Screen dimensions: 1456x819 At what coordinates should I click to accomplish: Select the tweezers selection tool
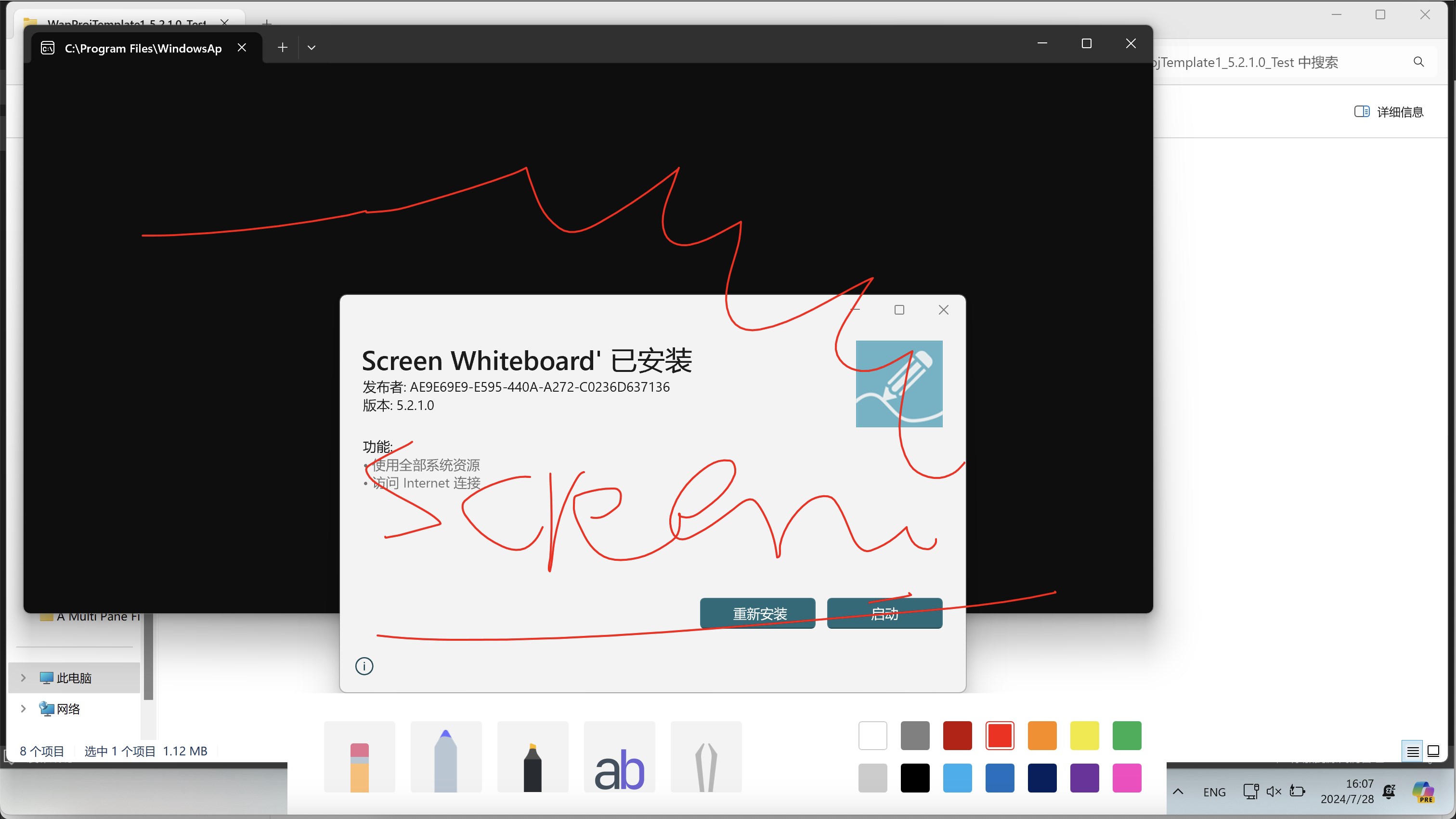pyautogui.click(x=706, y=757)
